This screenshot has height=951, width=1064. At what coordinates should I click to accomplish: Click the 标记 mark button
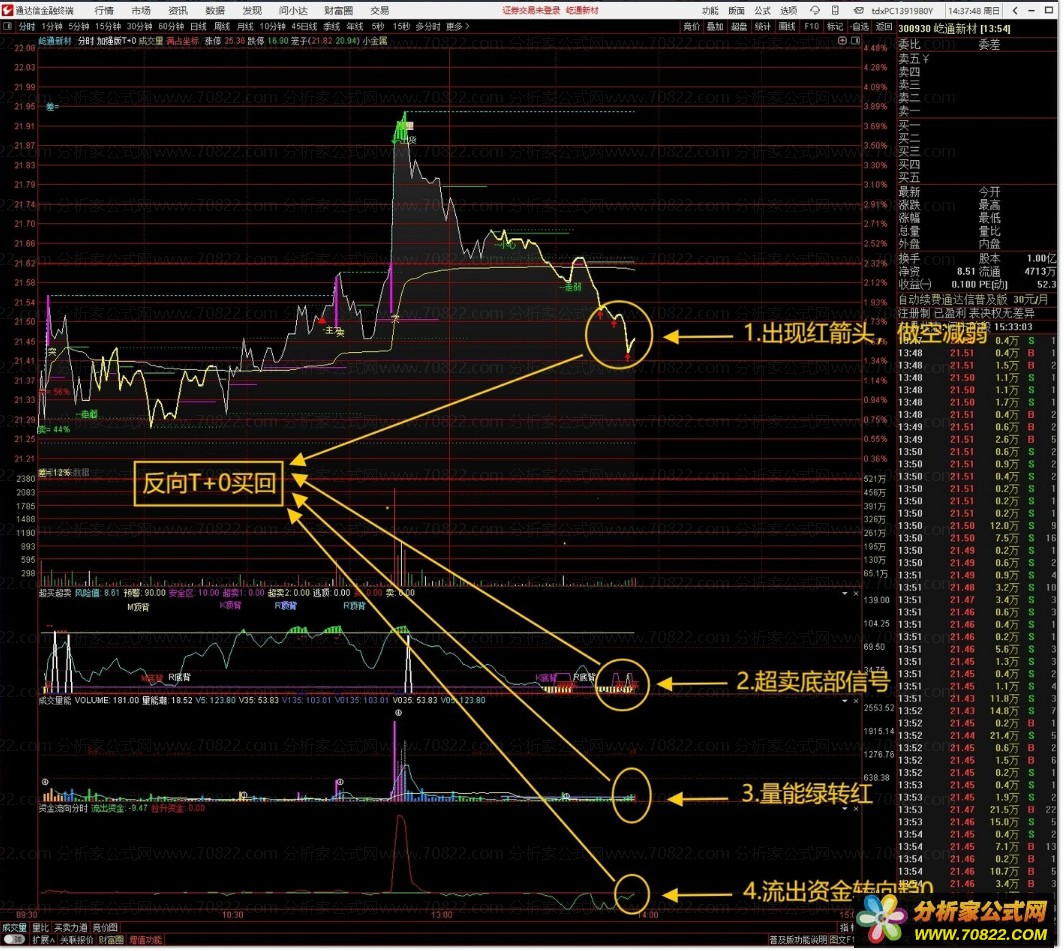click(835, 26)
